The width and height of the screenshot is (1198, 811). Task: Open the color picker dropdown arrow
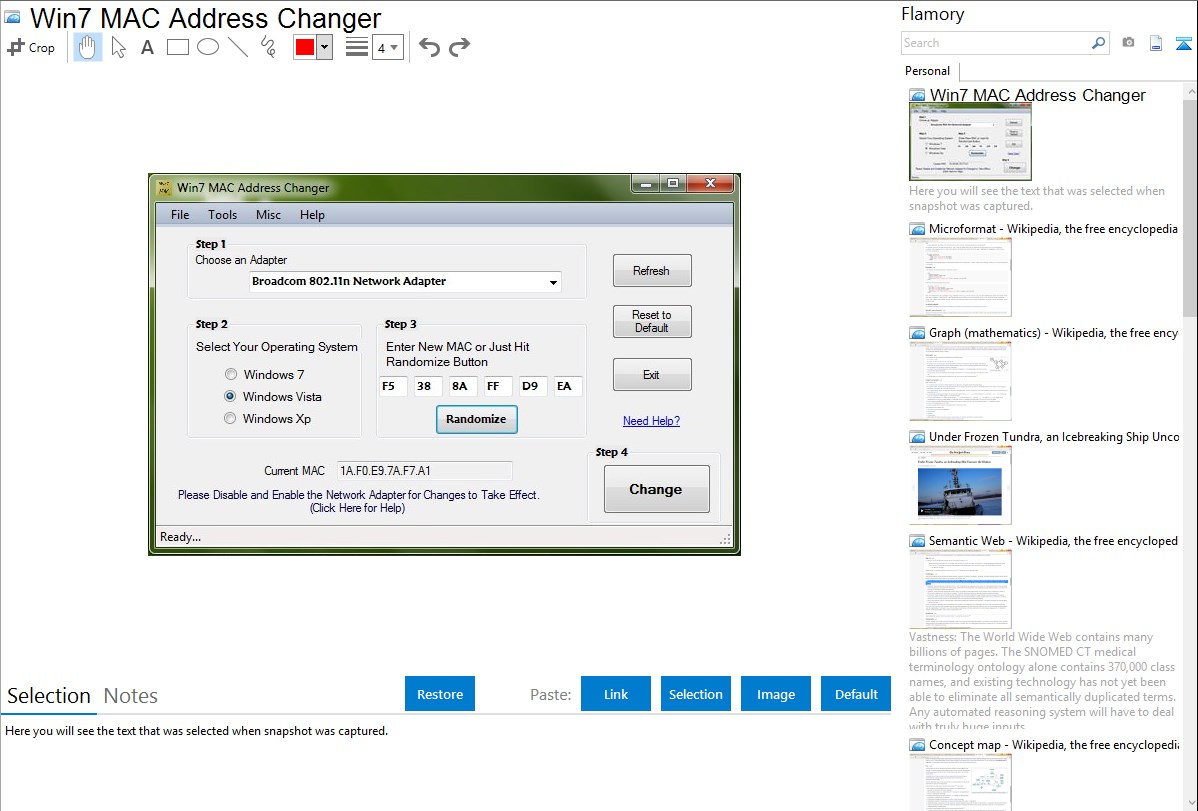(324, 47)
